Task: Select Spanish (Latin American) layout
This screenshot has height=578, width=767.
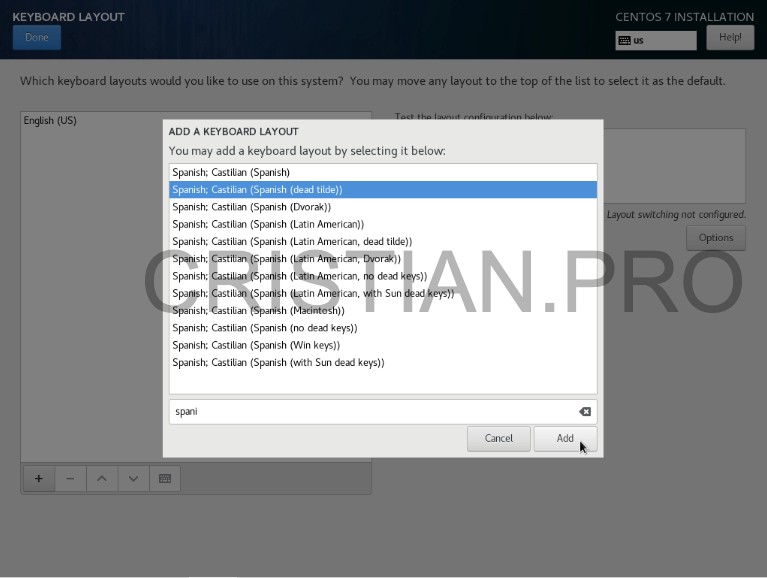Action: point(383,224)
